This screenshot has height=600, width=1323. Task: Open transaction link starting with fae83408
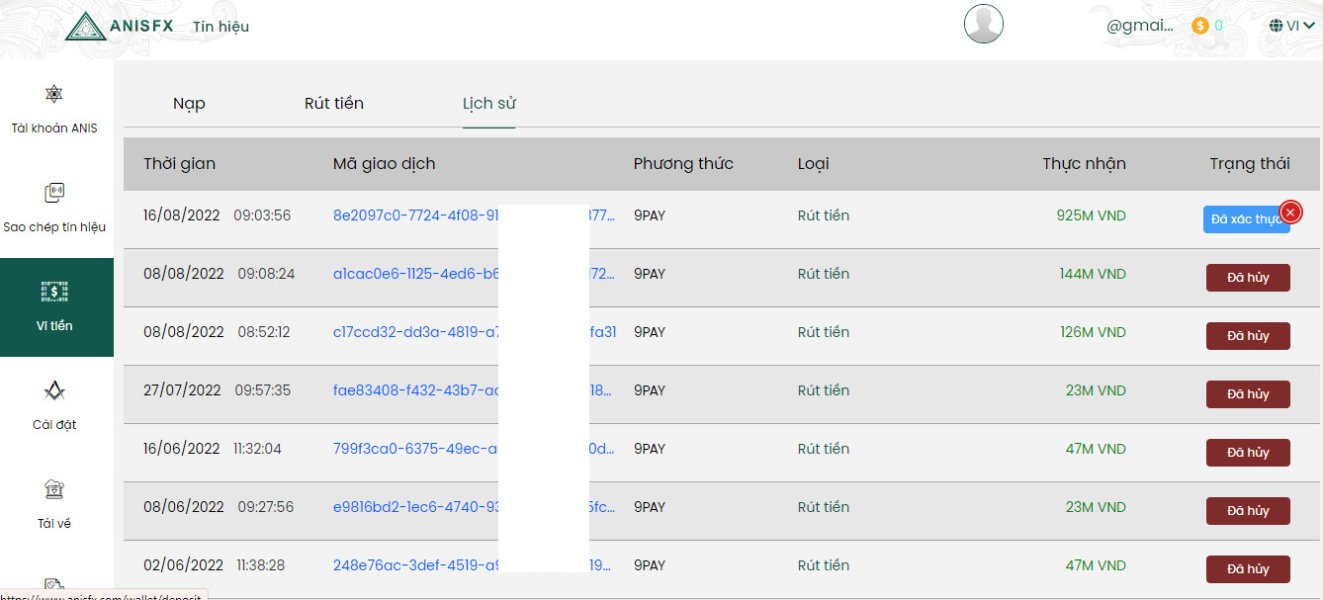coord(414,390)
